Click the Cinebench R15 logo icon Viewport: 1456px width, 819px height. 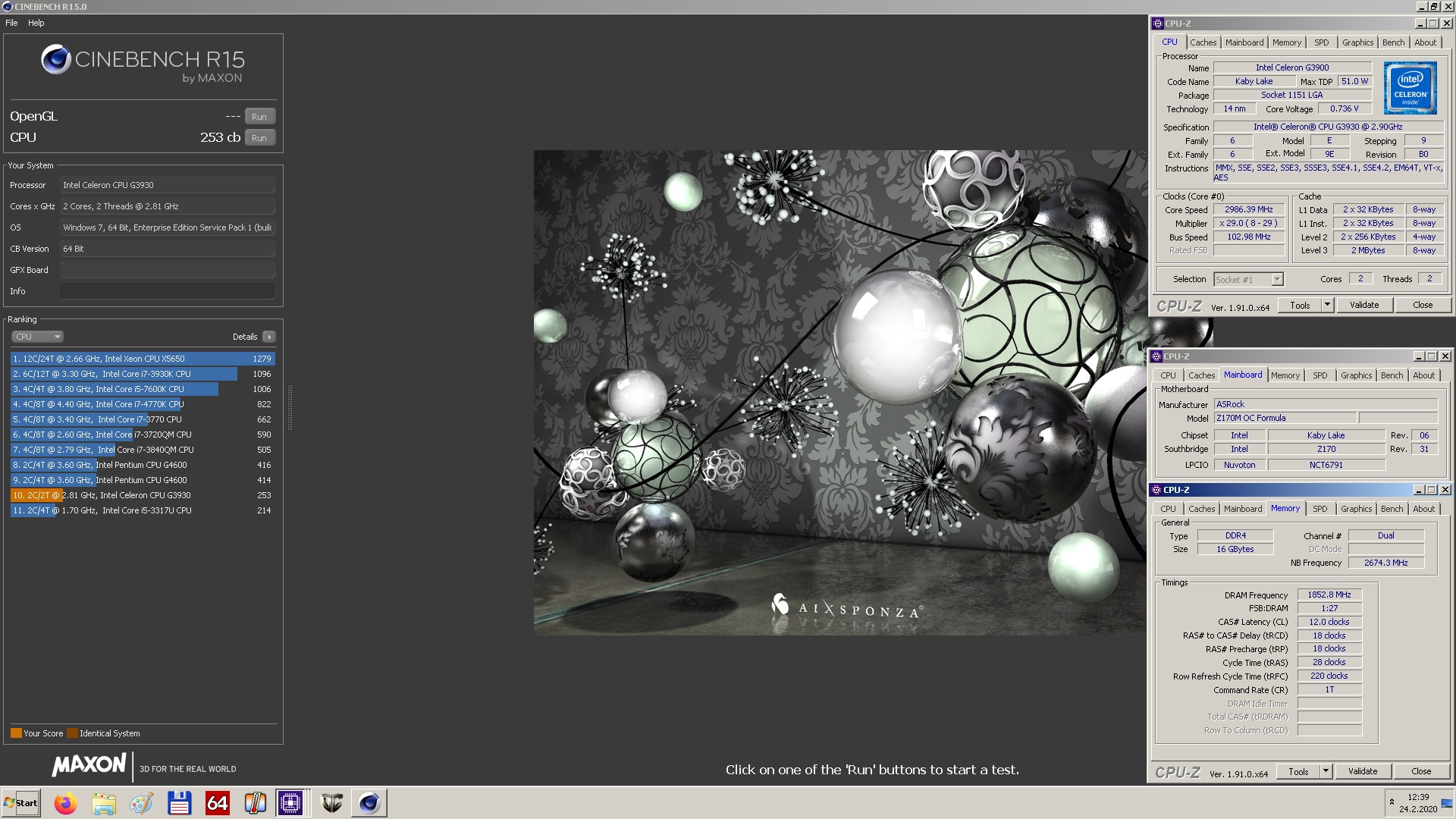pyautogui.click(x=56, y=59)
